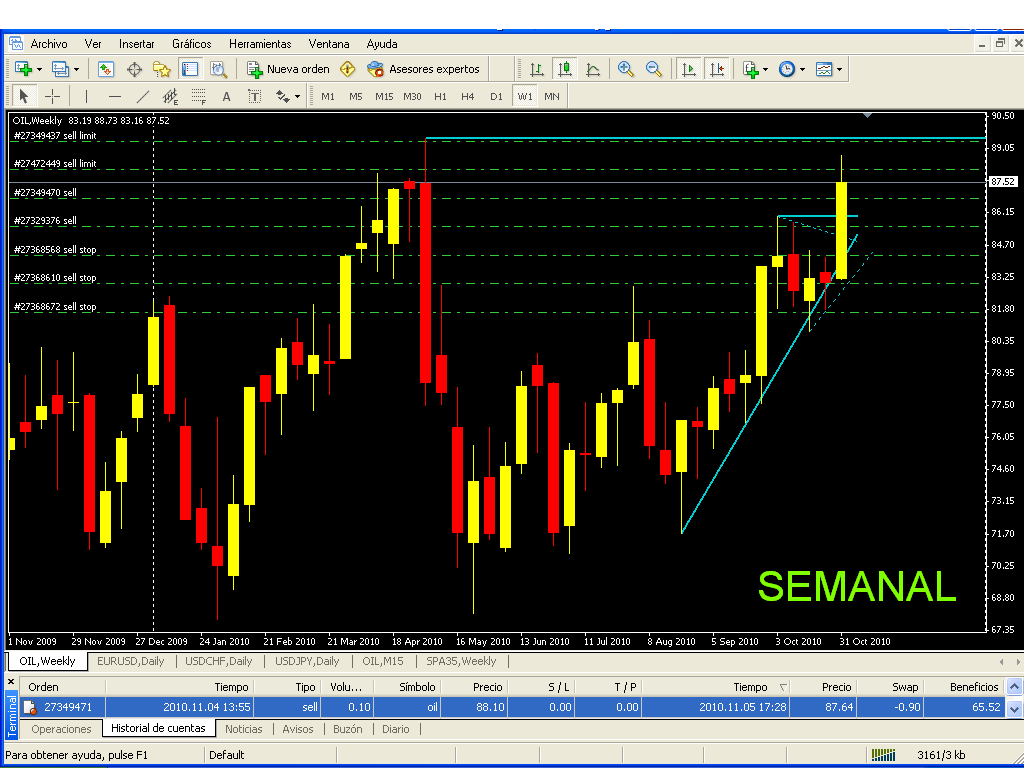Toggle the Data Window crosshair-circle icon
The image size is (1032, 768).
pos(134,69)
